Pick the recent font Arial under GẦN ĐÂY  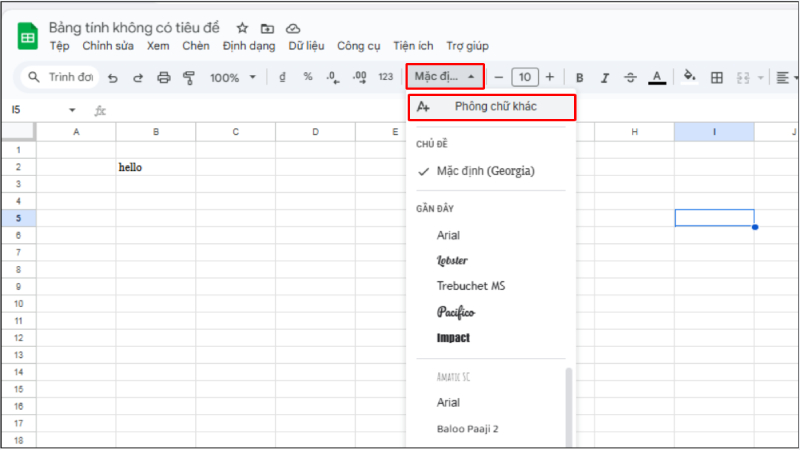click(448, 235)
